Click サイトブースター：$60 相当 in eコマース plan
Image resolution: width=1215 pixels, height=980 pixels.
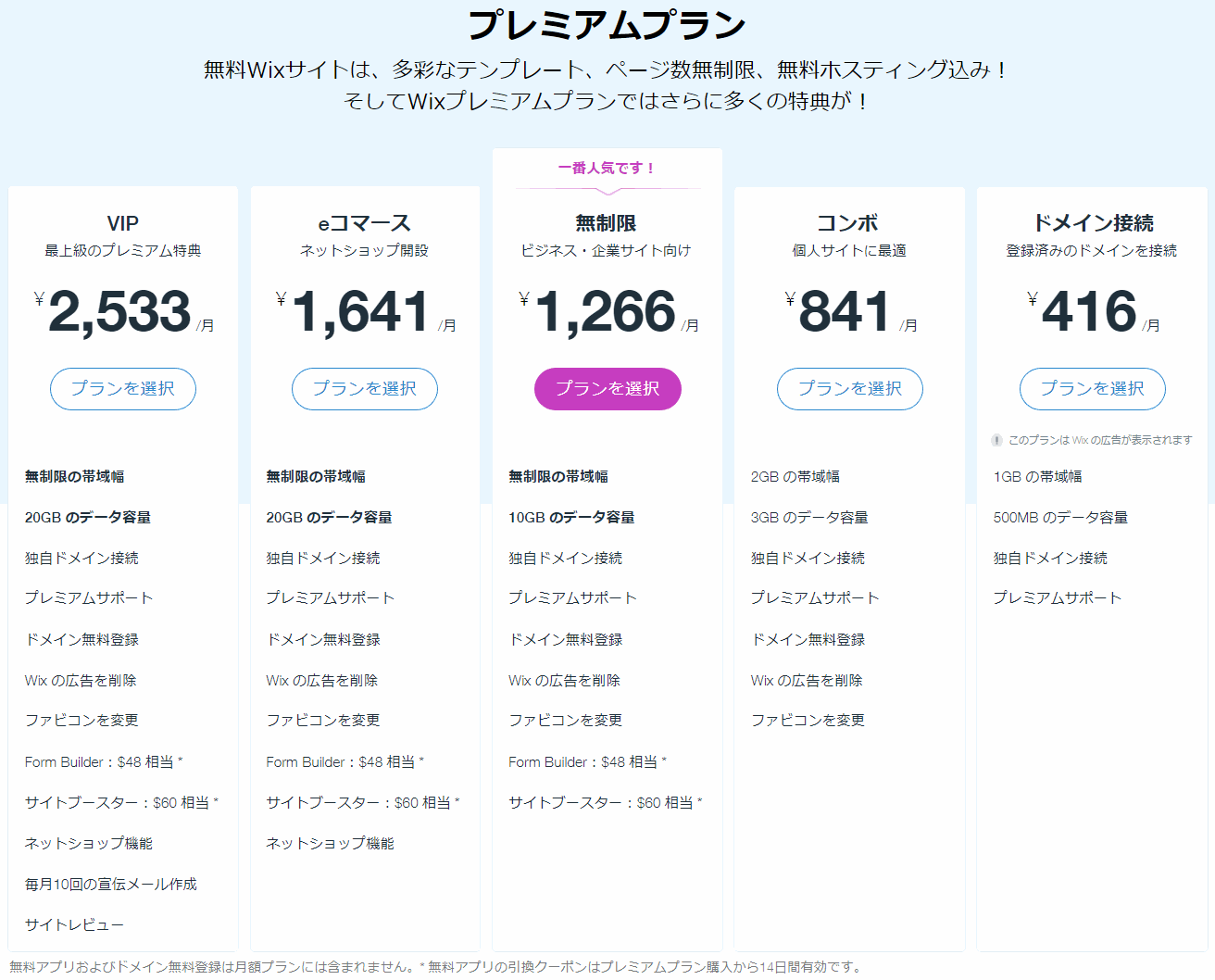[363, 803]
